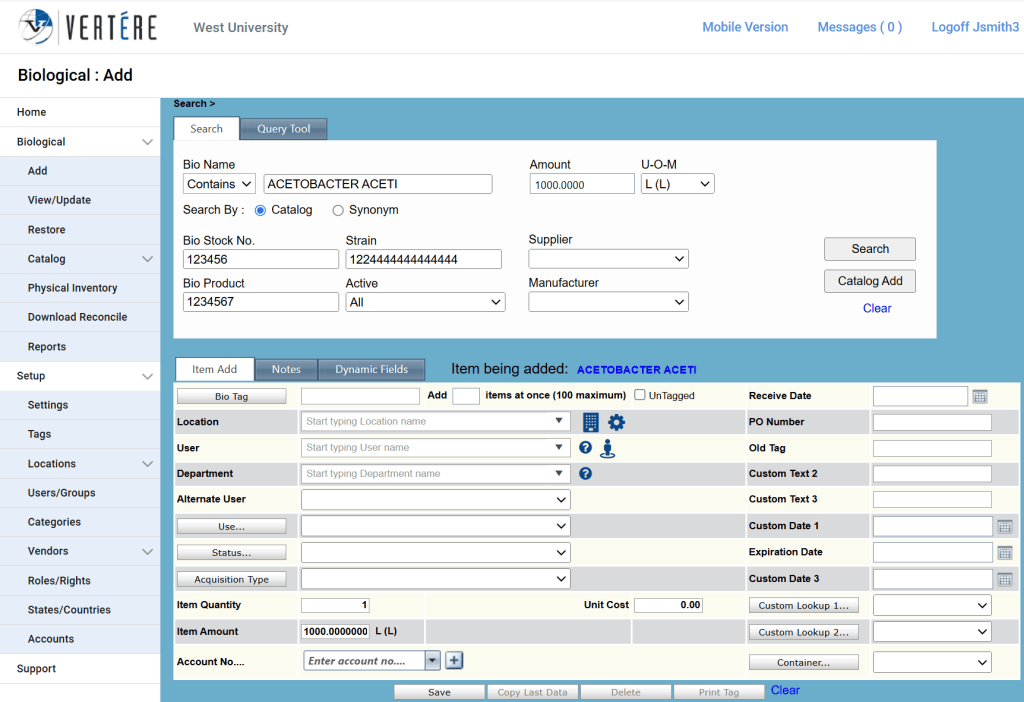
Task: Click help icon beside Department field
Action: [585, 473]
